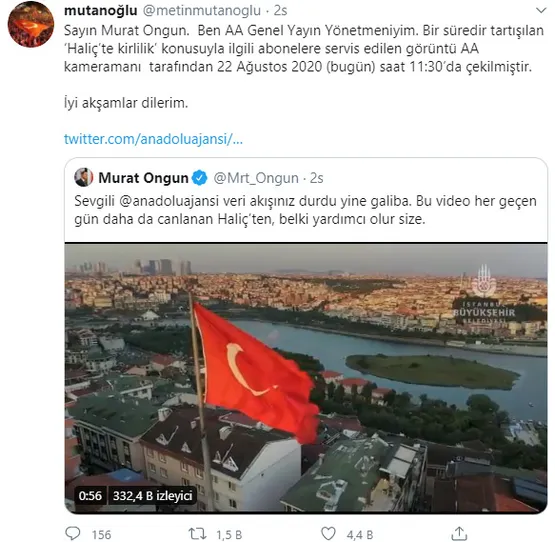Viewport: 555px width, 542px height.
Task: Click the mutanoğlu display name
Action: pos(101,11)
